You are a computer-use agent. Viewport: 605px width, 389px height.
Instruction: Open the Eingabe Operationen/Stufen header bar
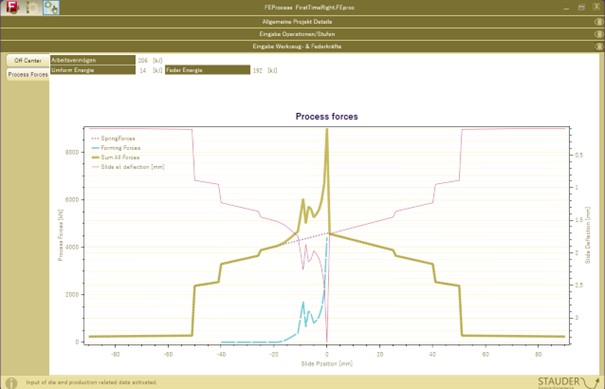pos(302,34)
